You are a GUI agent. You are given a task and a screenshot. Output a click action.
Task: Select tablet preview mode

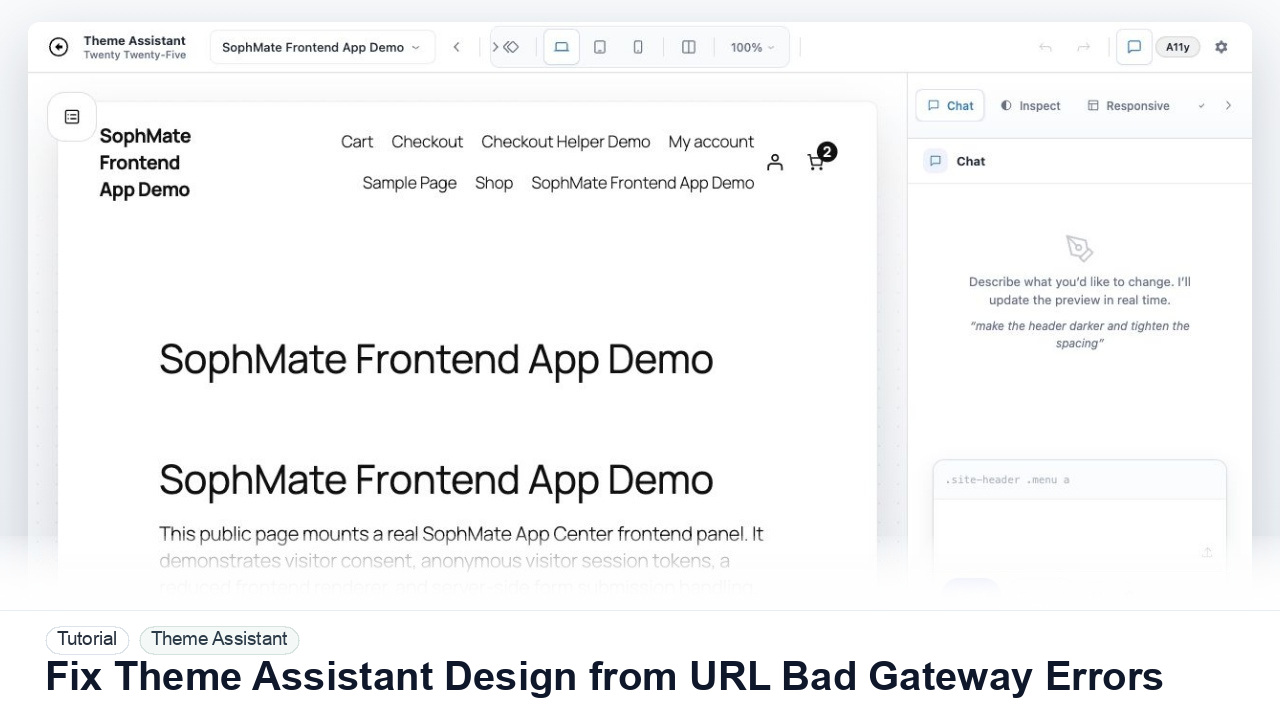600,47
